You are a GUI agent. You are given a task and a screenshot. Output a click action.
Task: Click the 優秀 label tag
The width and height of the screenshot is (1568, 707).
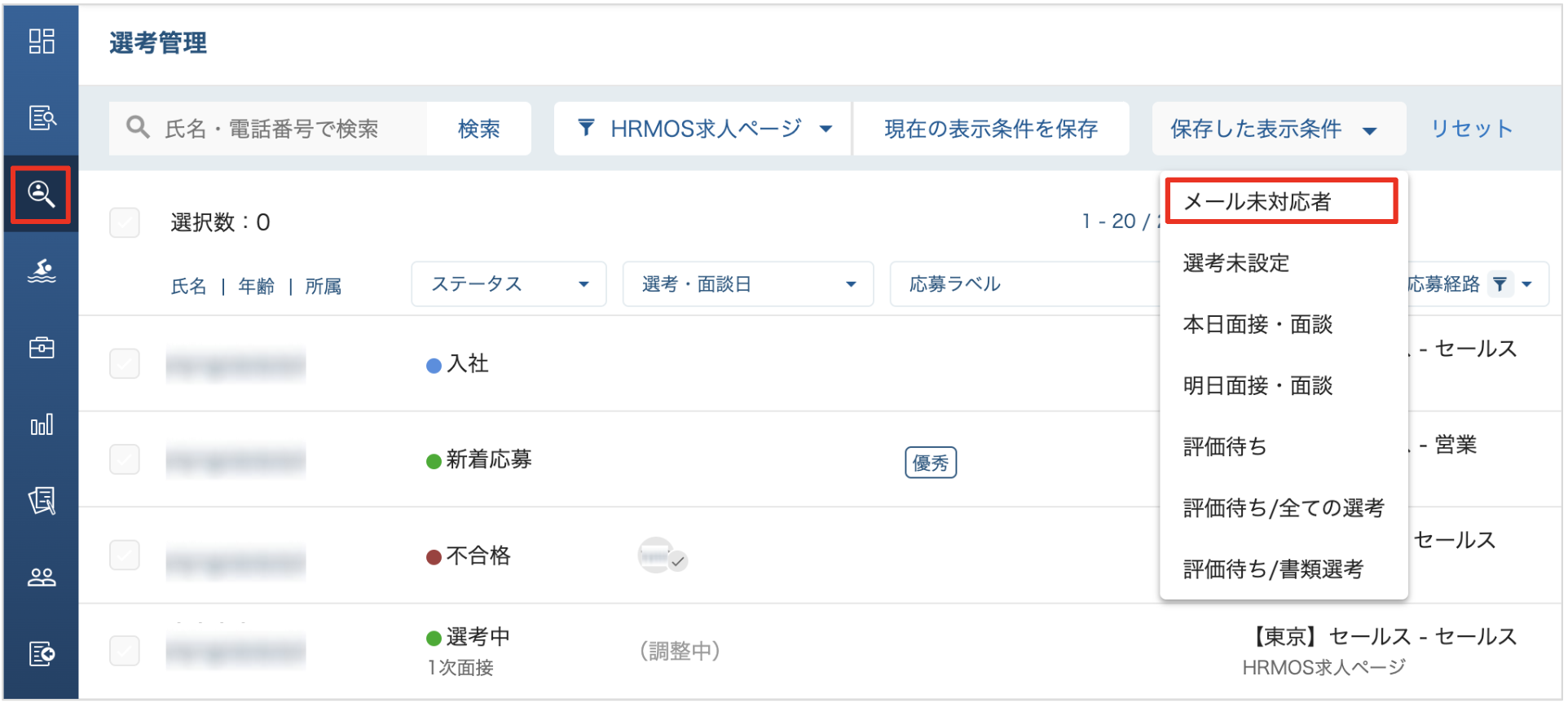(931, 463)
